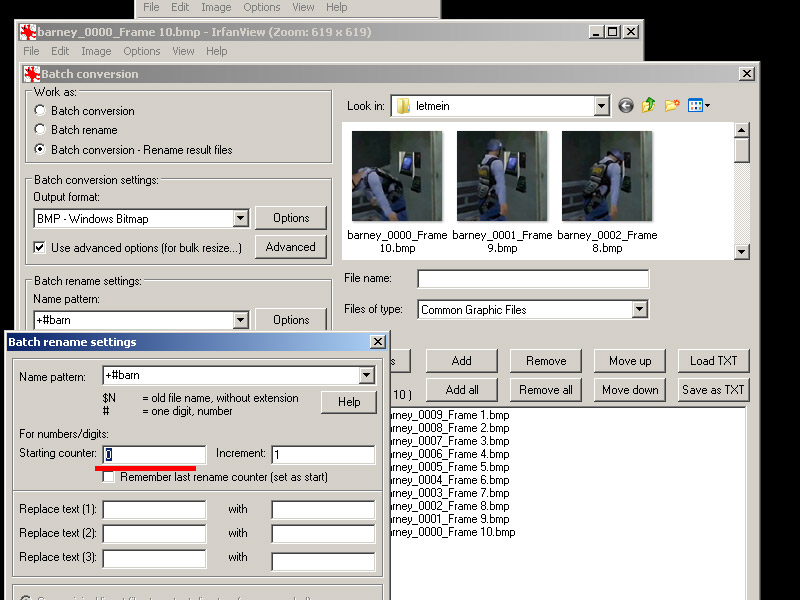Open the View menu in the background top window

303,7
